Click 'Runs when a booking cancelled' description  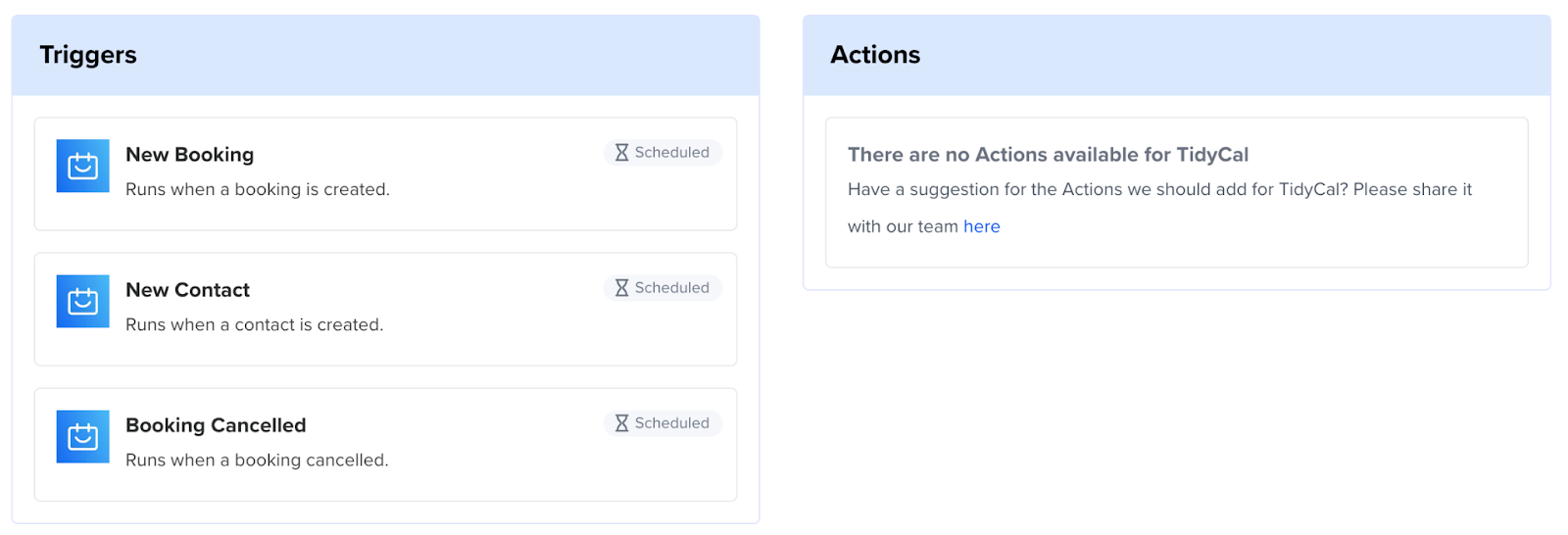(x=257, y=460)
